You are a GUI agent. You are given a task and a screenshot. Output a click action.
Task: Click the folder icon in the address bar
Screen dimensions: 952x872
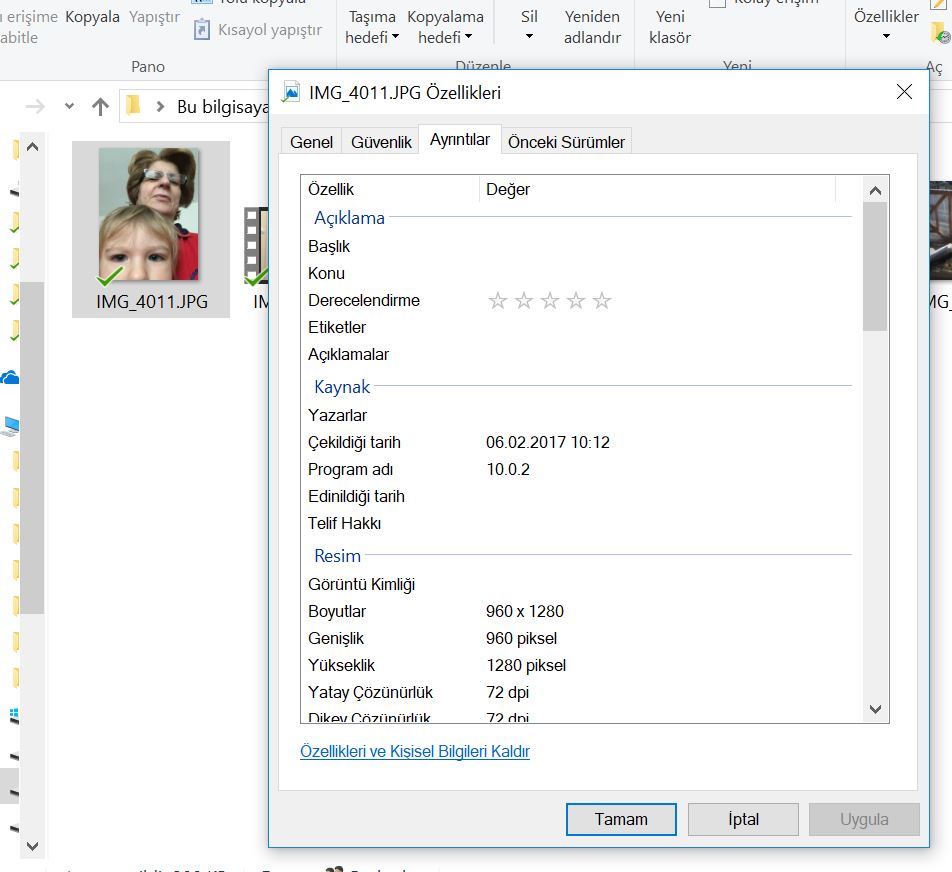point(133,106)
